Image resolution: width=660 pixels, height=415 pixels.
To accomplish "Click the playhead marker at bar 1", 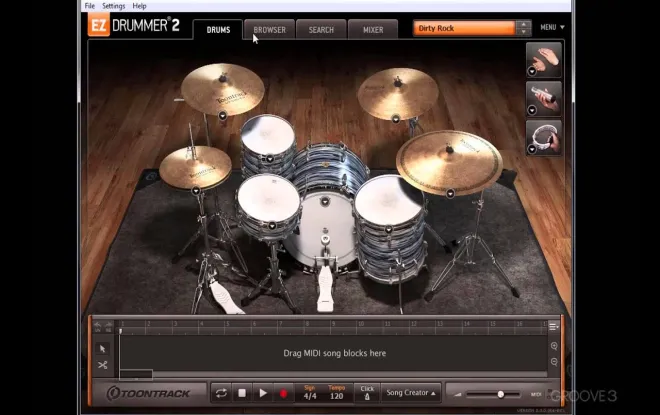I will pyautogui.click(x=120, y=331).
